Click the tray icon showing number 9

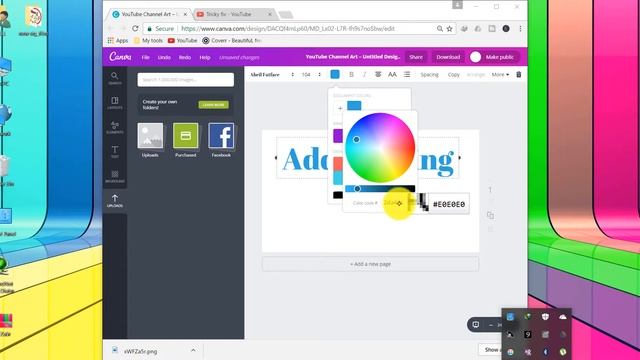coord(528,334)
